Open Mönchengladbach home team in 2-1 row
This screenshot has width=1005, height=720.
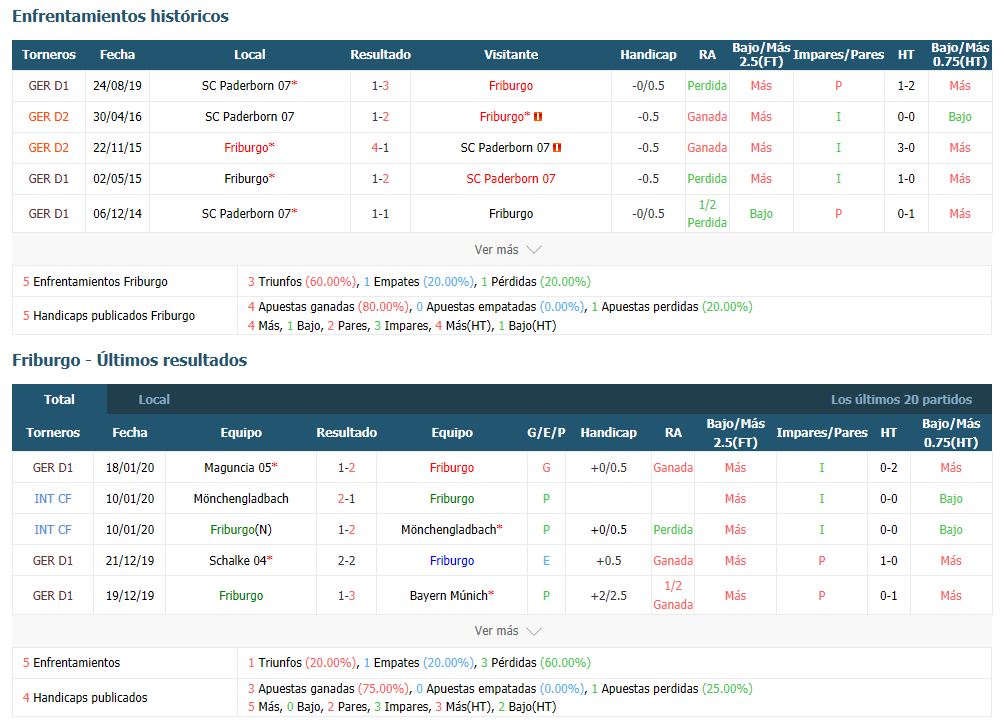(241, 499)
